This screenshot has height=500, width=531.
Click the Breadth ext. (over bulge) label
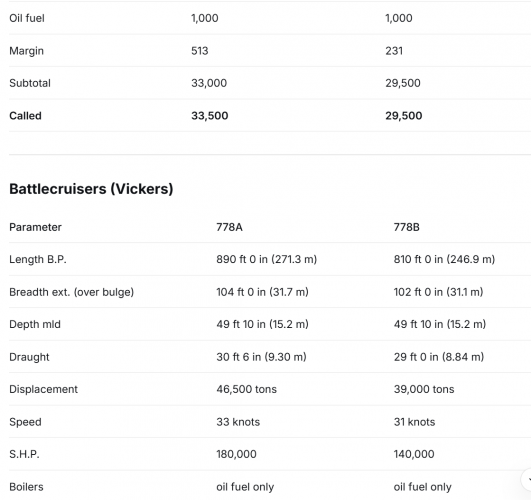point(71,292)
